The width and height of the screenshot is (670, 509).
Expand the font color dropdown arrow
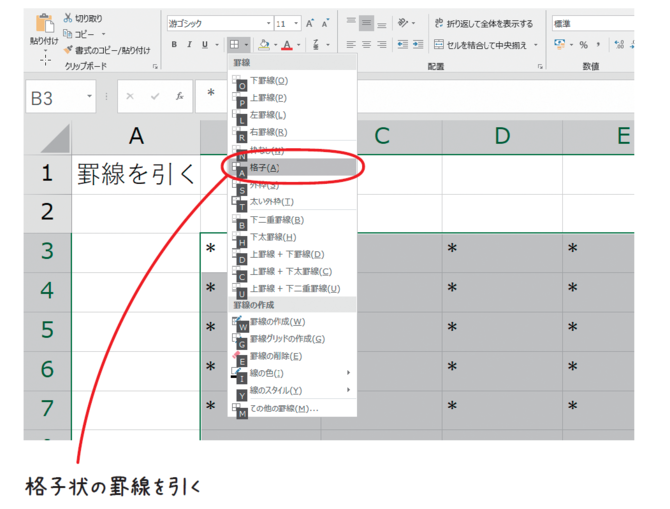(x=298, y=44)
